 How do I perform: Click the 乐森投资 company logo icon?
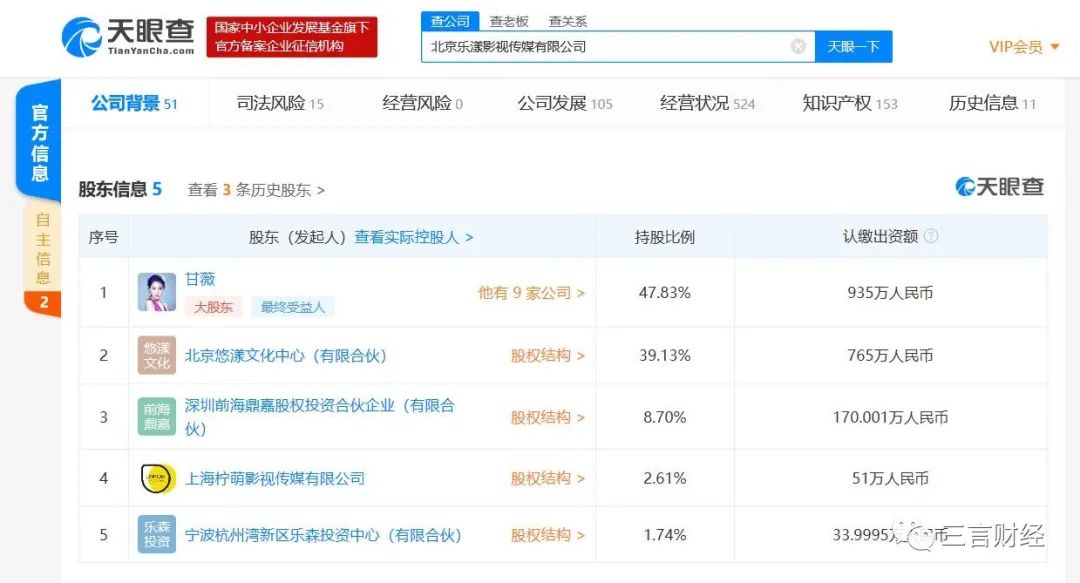pyautogui.click(x=157, y=535)
